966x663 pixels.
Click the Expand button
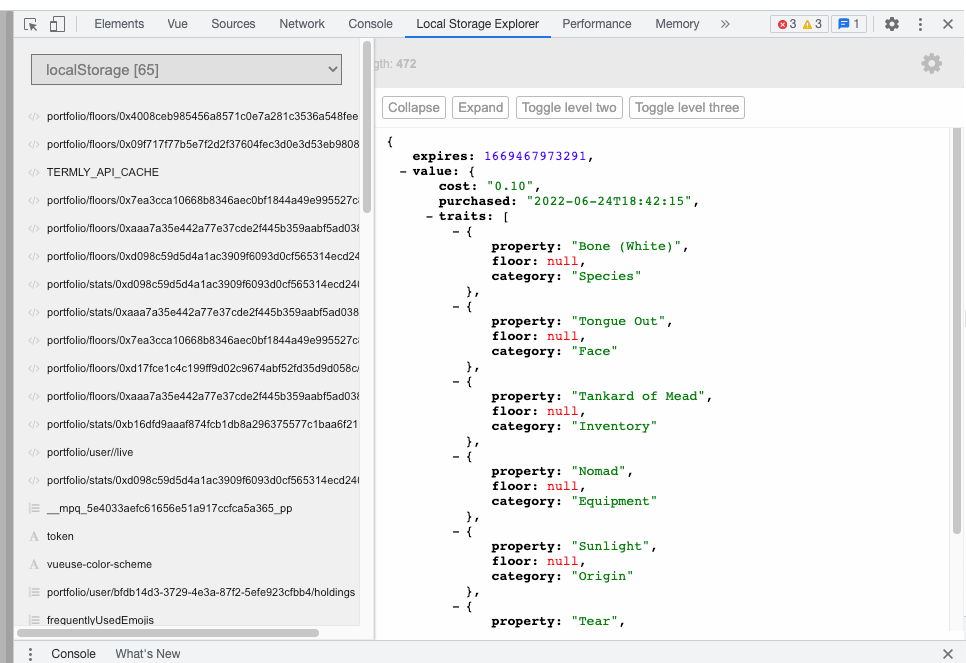pyautogui.click(x=481, y=107)
